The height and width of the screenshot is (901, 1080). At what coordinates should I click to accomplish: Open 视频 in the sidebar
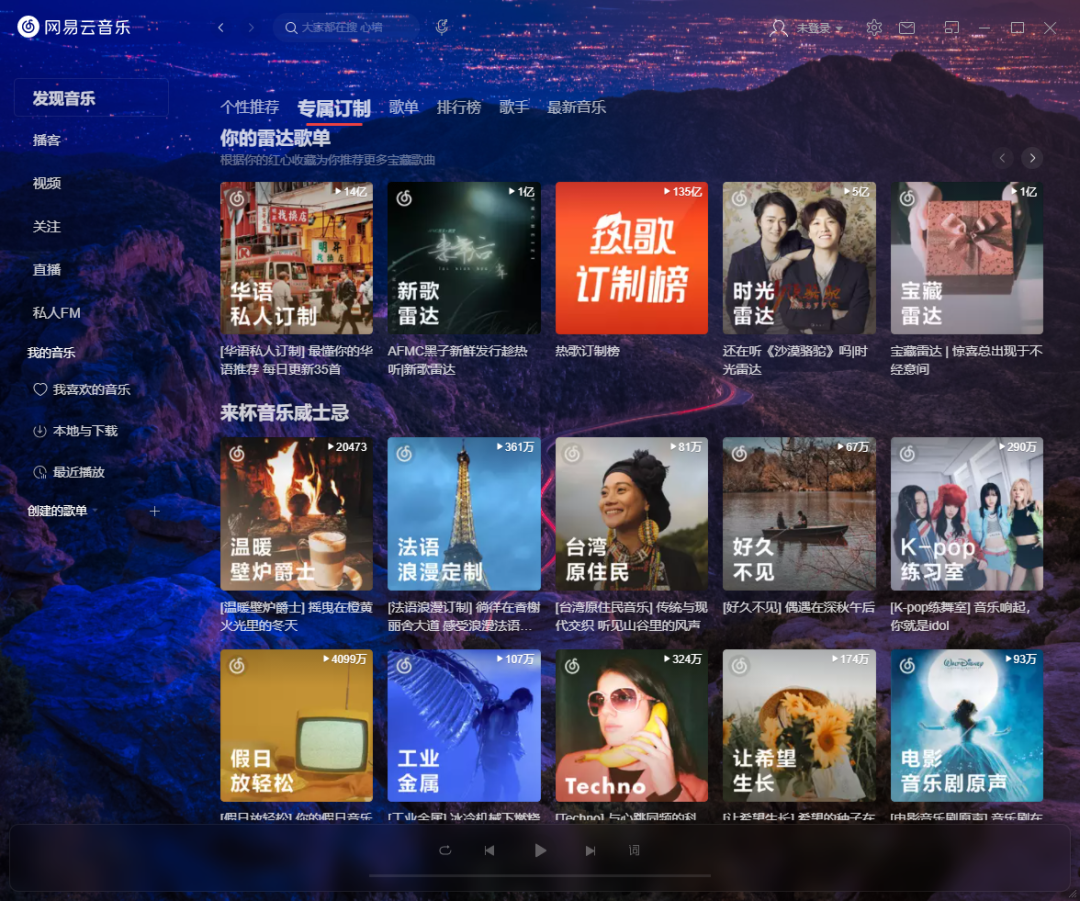pyautogui.click(x=47, y=183)
